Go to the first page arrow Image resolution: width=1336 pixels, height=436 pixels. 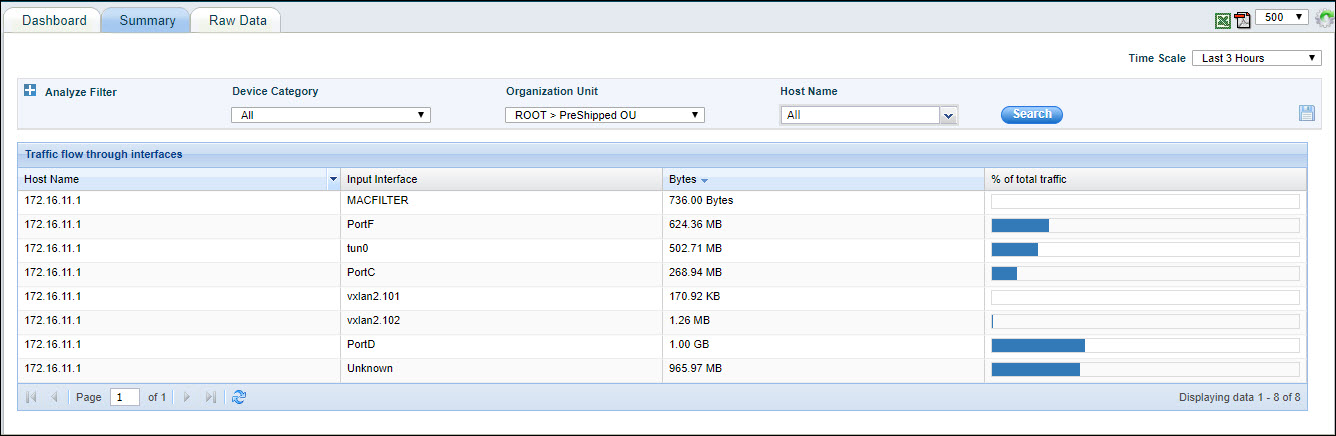[x=31, y=397]
